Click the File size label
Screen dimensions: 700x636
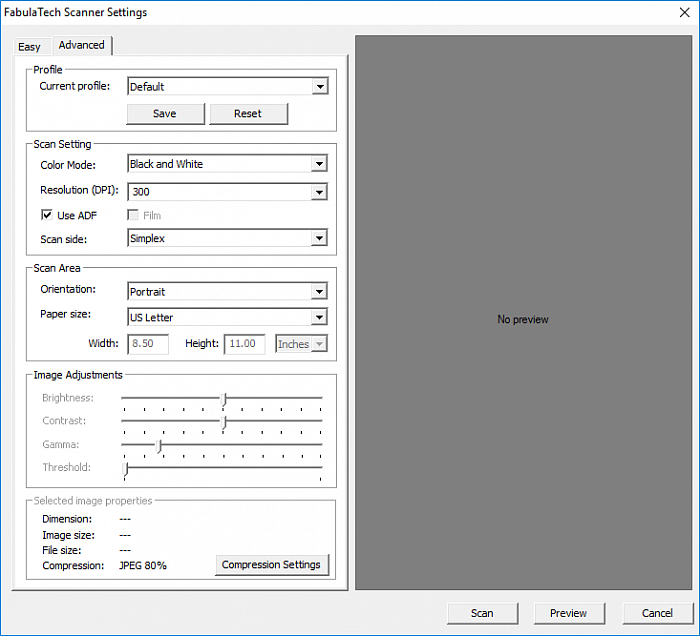click(62, 550)
